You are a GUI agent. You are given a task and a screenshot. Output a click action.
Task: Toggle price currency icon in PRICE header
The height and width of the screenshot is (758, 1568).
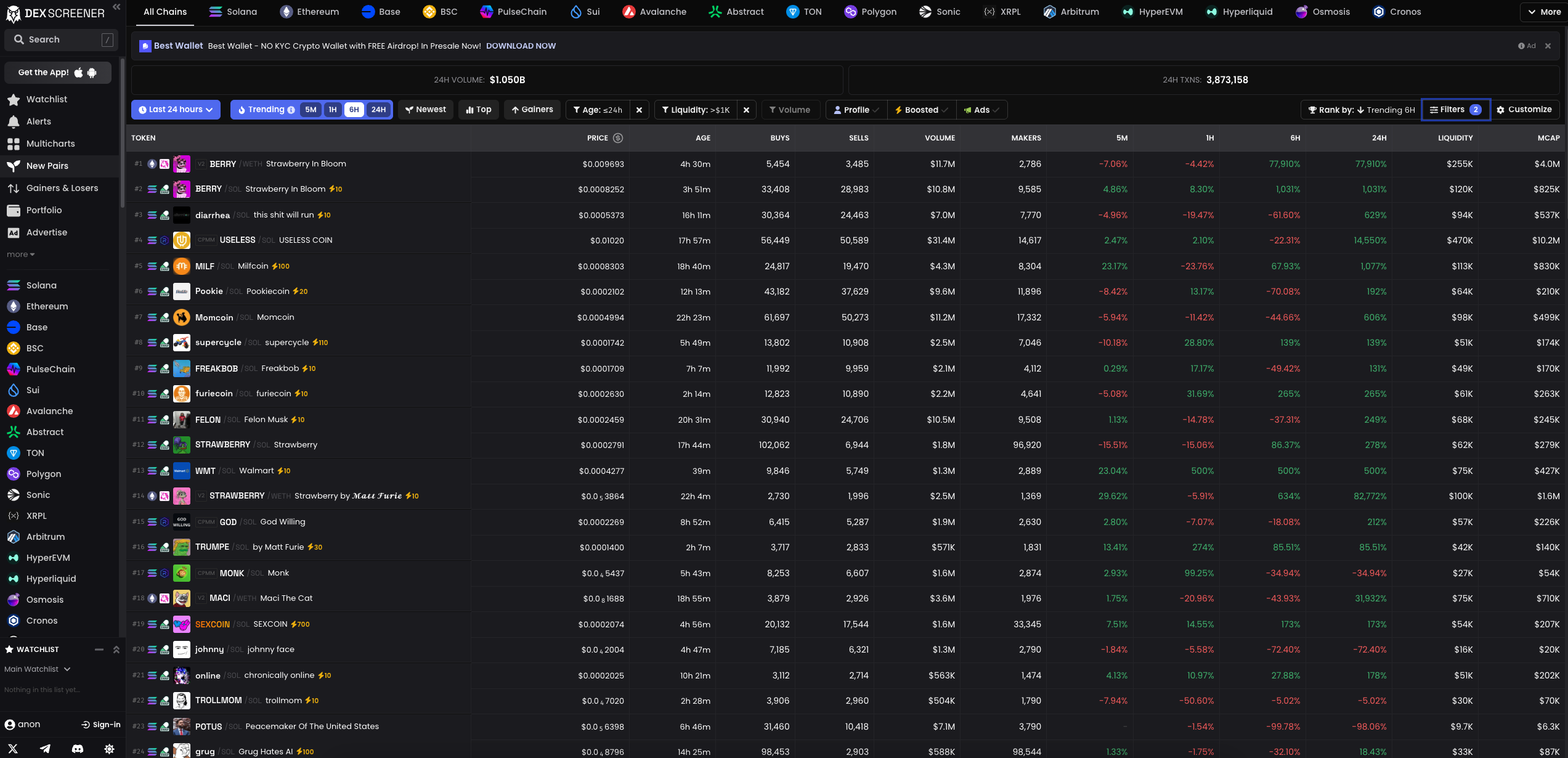point(618,138)
